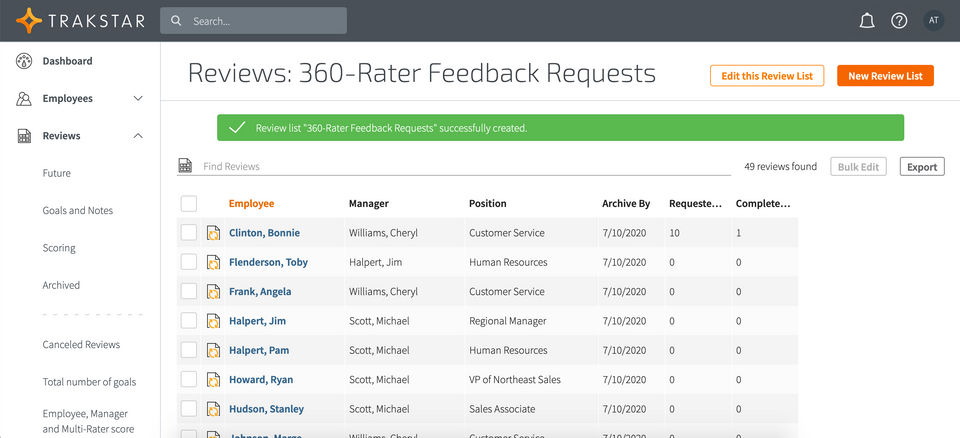Click the Trakstar logo icon
This screenshot has height=438, width=960.
pos(28,20)
